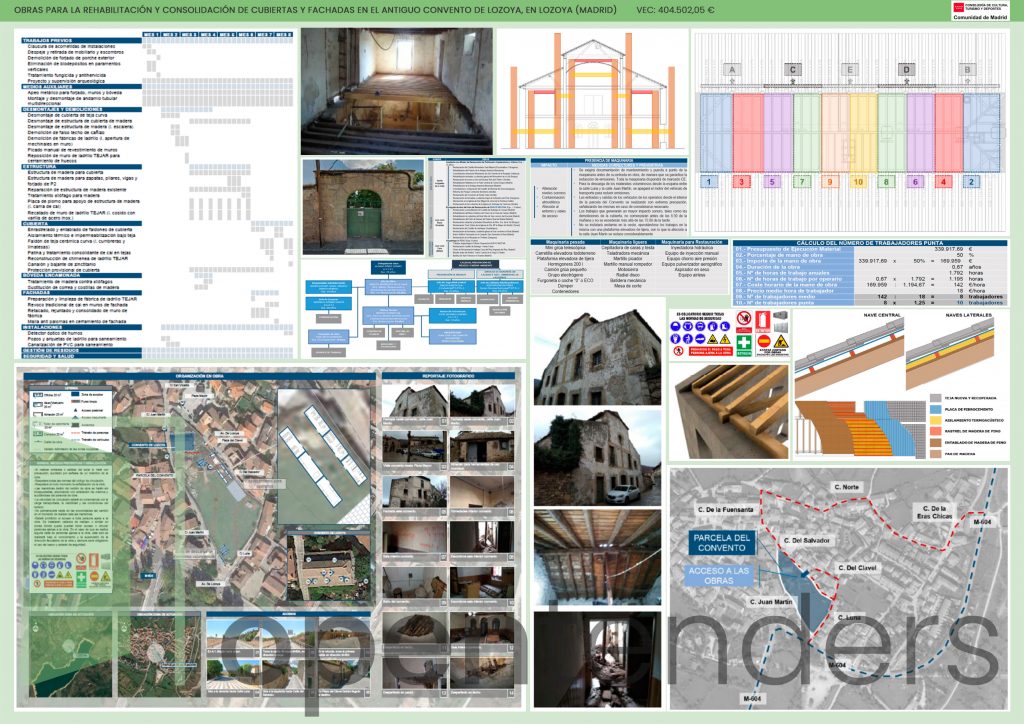
Task: Click the green phase box numbered 7
Action: pos(802,182)
